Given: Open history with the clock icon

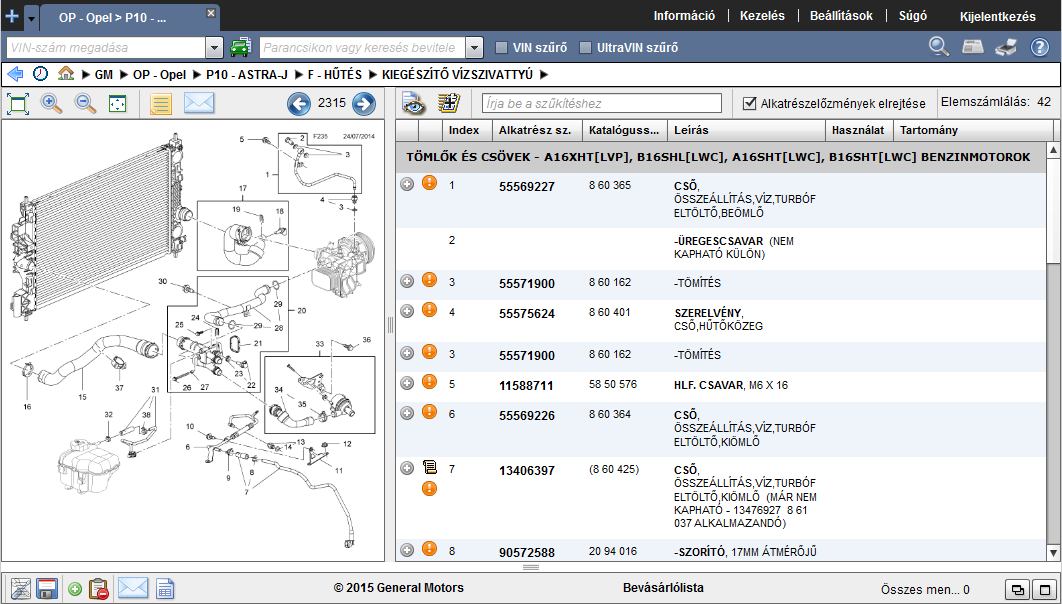Looking at the screenshot, I should 41,74.
